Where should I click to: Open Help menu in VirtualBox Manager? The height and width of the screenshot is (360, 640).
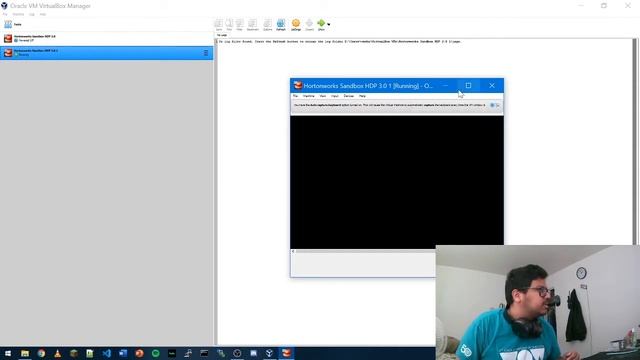(x=43, y=14)
